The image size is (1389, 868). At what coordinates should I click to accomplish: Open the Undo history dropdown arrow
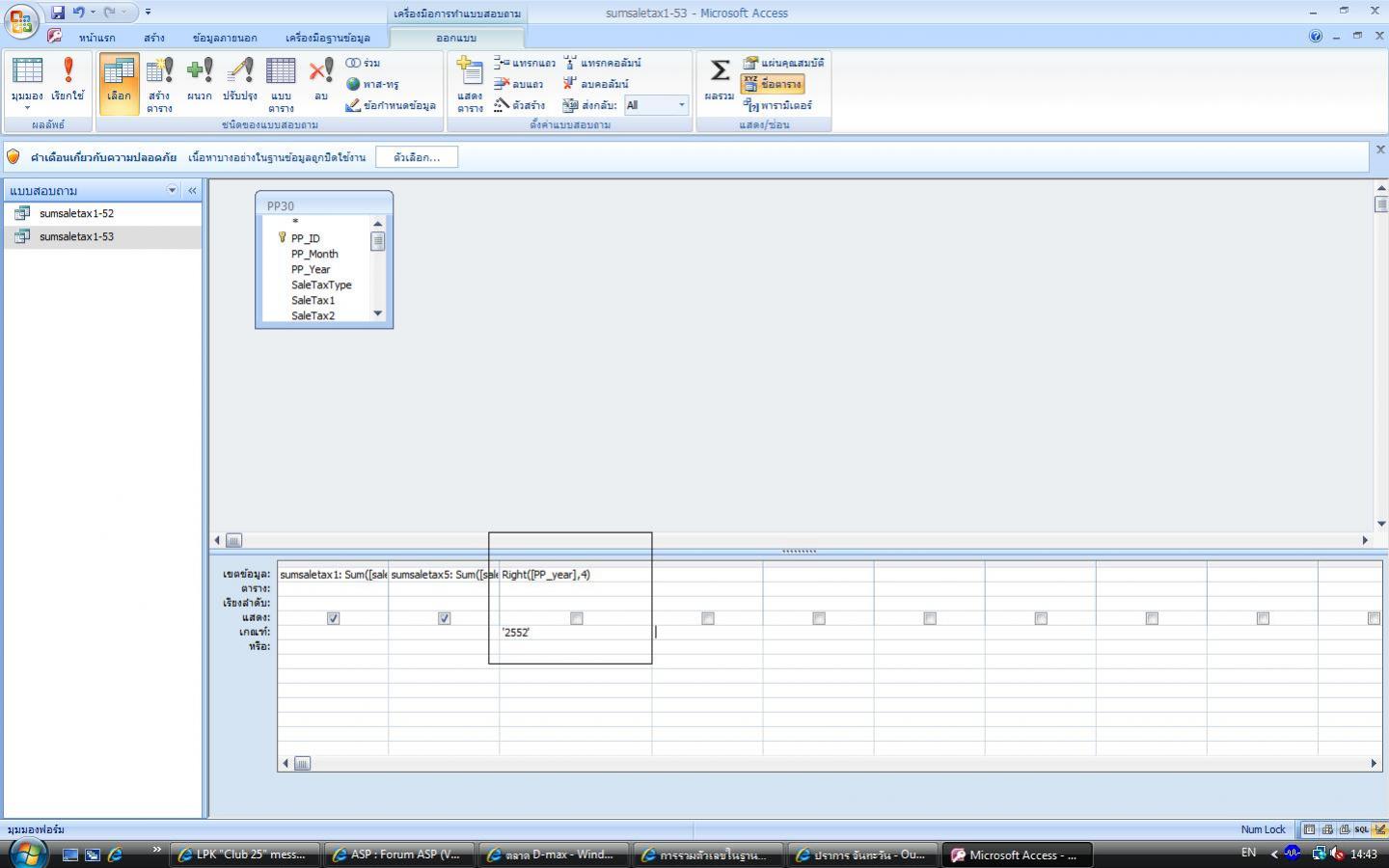93,13
